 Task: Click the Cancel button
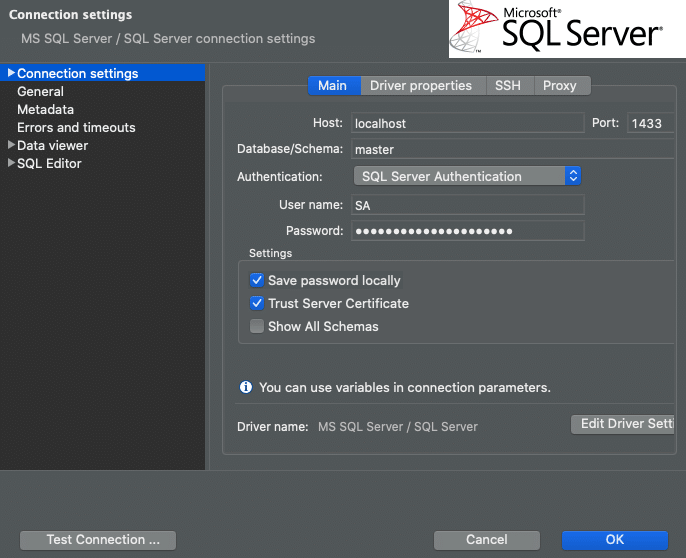pyautogui.click(x=486, y=540)
